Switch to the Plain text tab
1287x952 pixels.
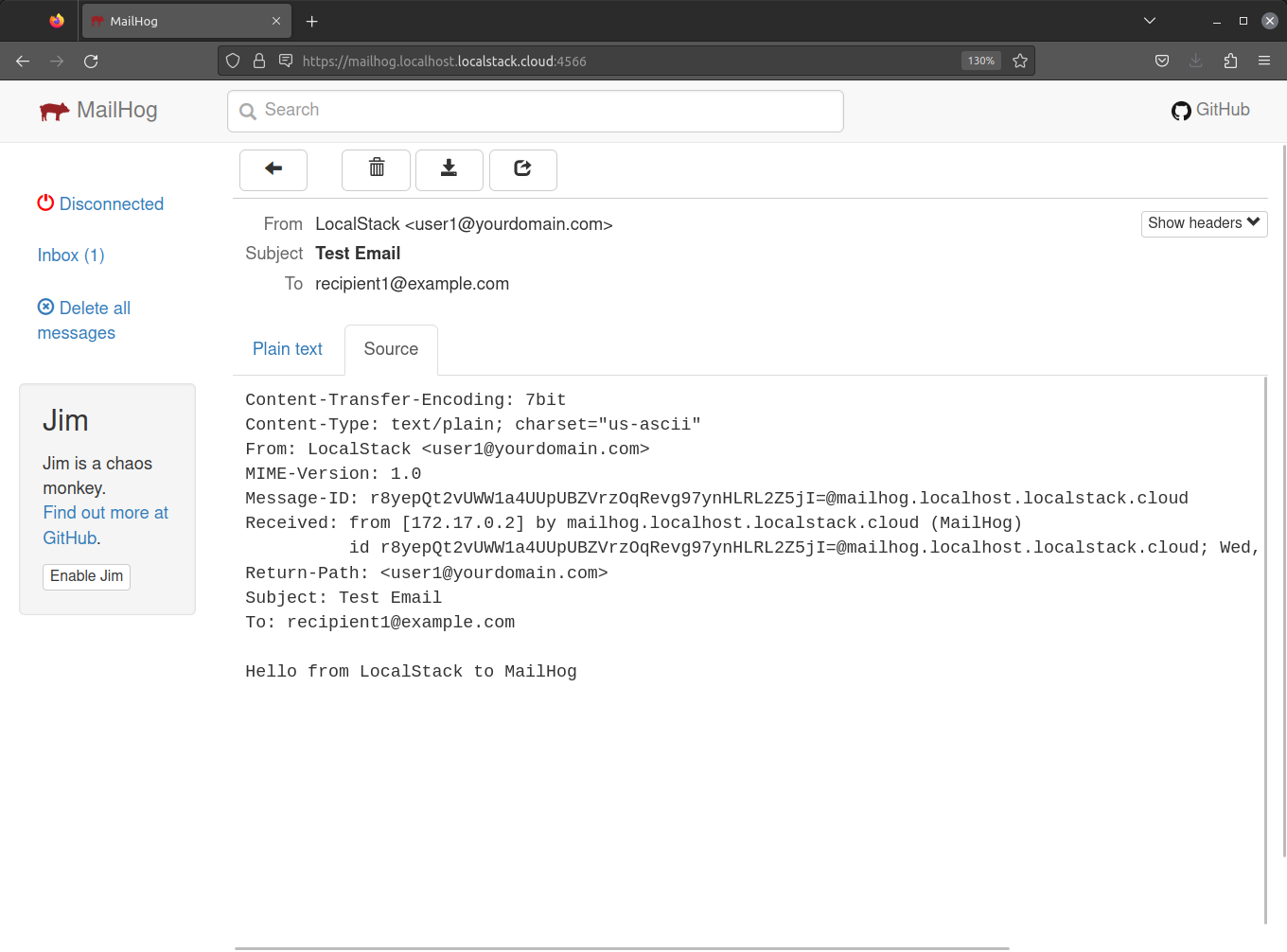(x=288, y=349)
